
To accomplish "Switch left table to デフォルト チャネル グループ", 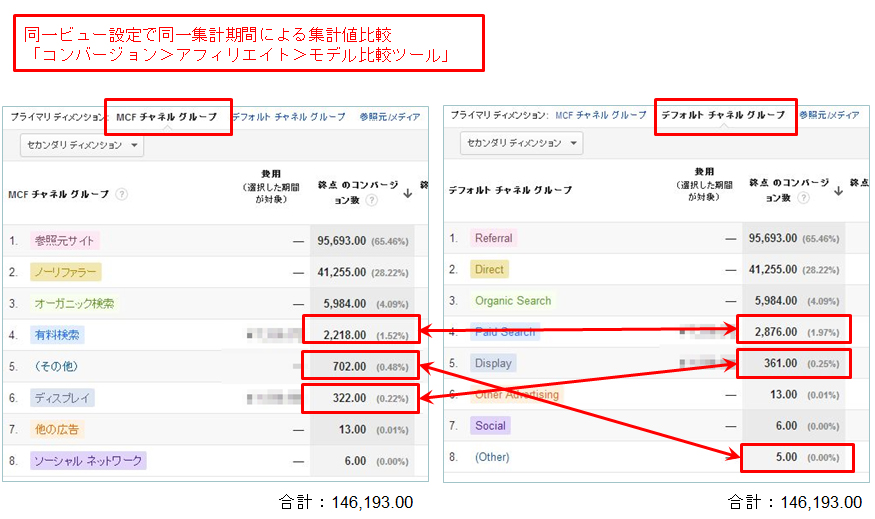I will coord(288,117).
